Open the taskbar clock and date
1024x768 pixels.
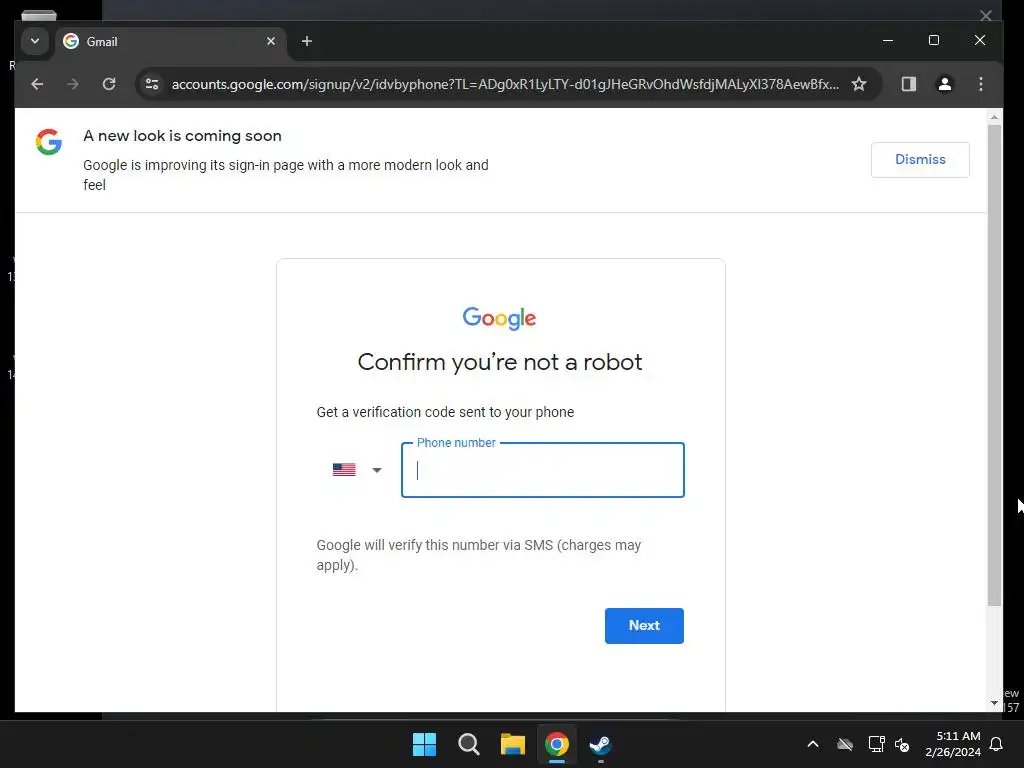[x=953, y=744]
